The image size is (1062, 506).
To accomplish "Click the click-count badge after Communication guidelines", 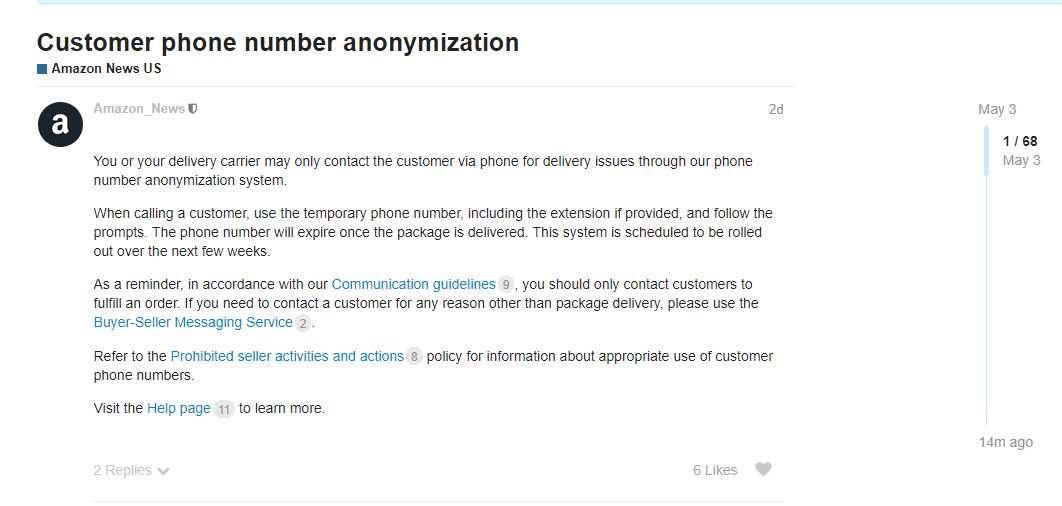I will pyautogui.click(x=505, y=284).
